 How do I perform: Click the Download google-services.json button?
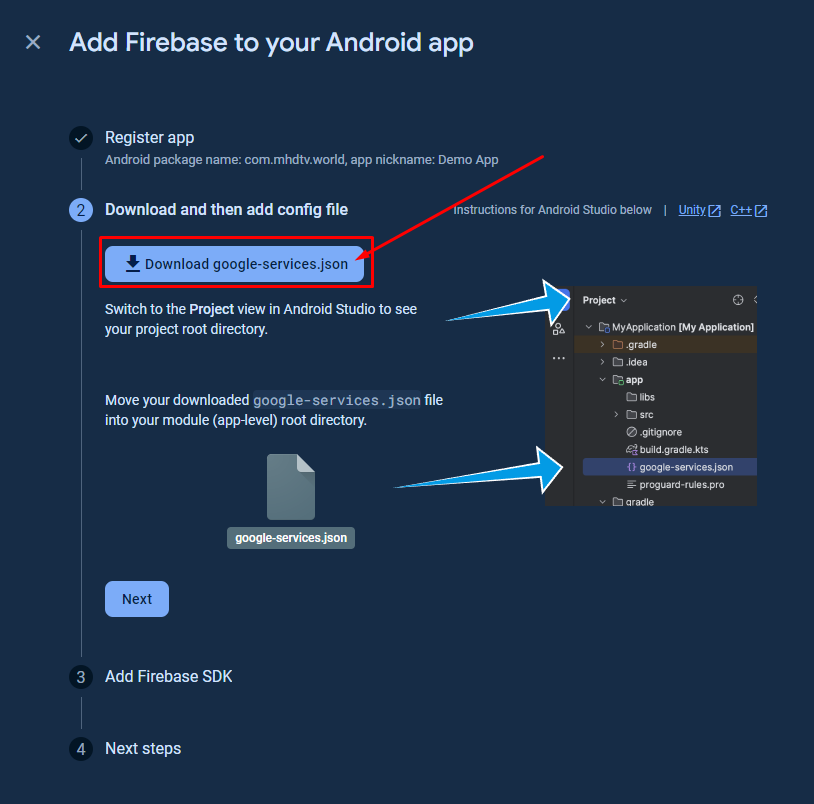pyautogui.click(x=234, y=264)
